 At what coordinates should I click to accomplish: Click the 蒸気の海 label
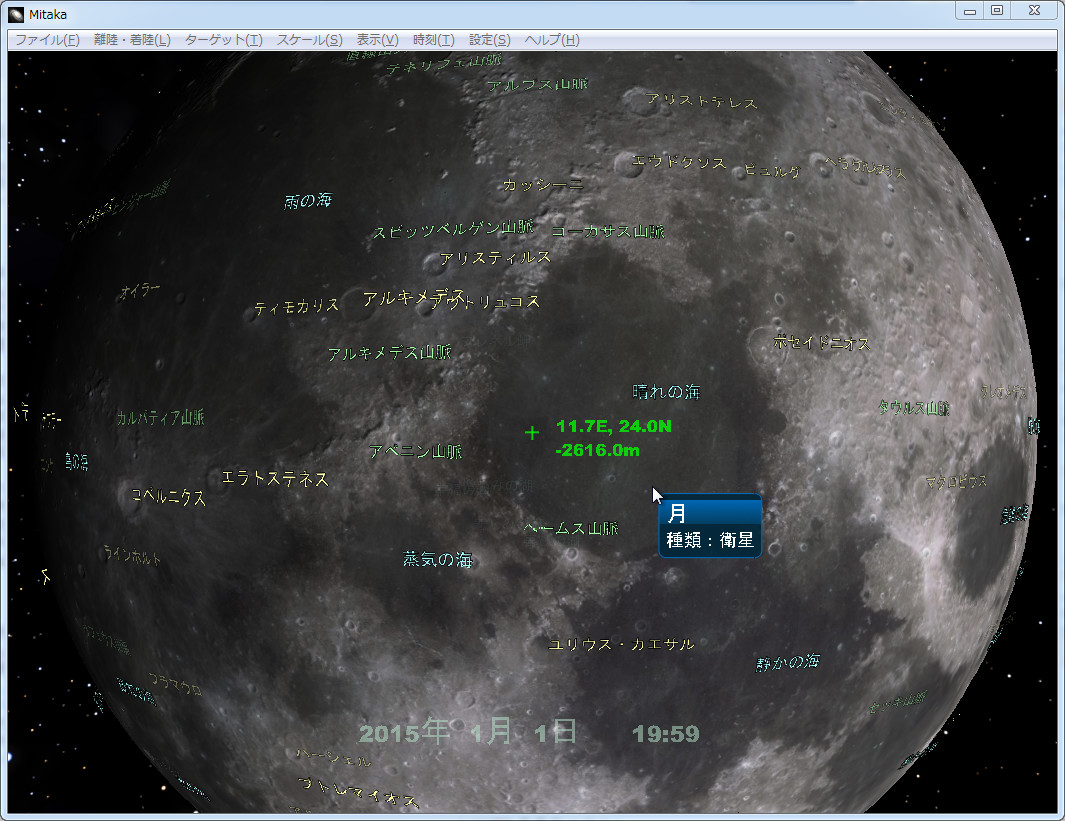[x=437, y=560]
